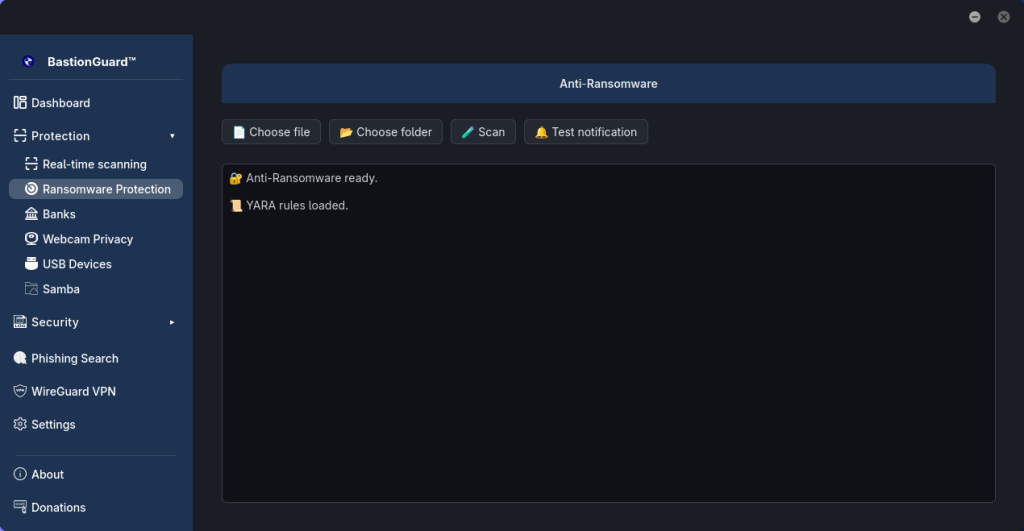This screenshot has width=1024, height=531.
Task: Start a ransomware Scan
Action: [x=483, y=132]
